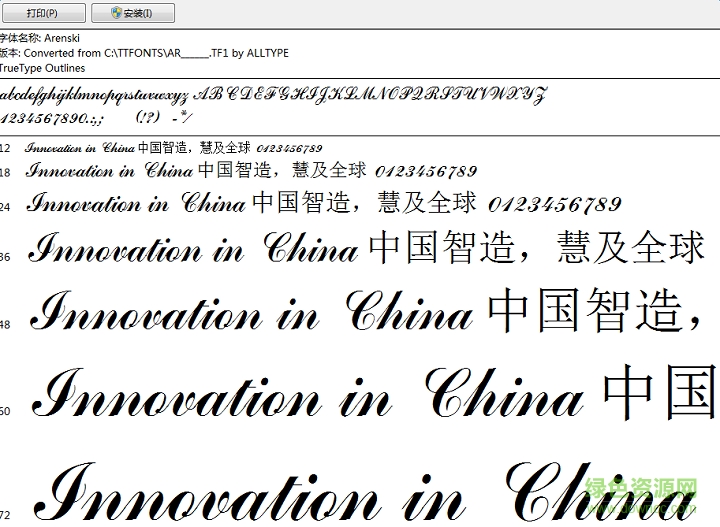This screenshot has width=720, height=527.
Task: Click the uppercase alphabet sample 'ABCDEFGHIJKLMNOPQRSTUVWXYZ'
Action: pyautogui.click(x=370, y=95)
